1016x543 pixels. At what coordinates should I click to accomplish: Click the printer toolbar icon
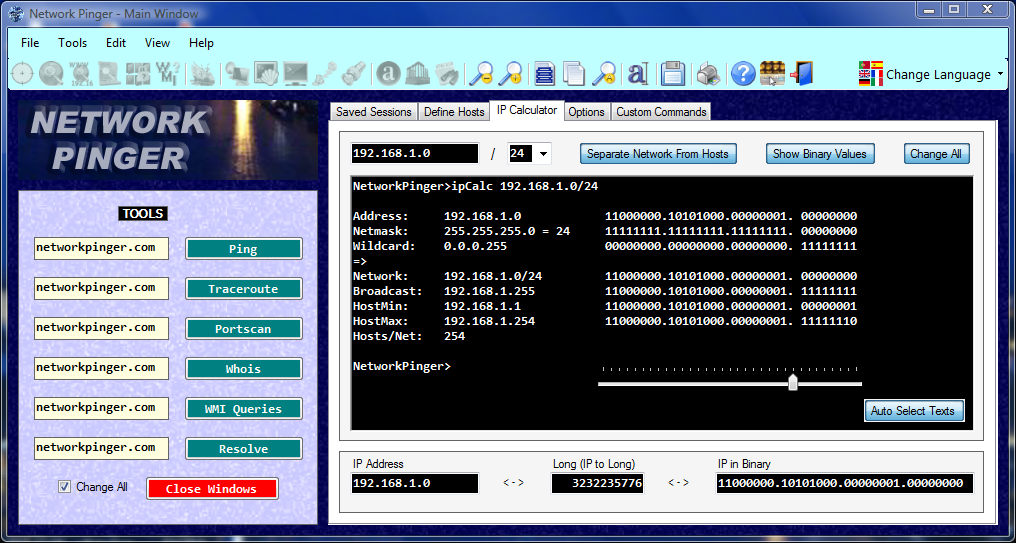(x=708, y=73)
